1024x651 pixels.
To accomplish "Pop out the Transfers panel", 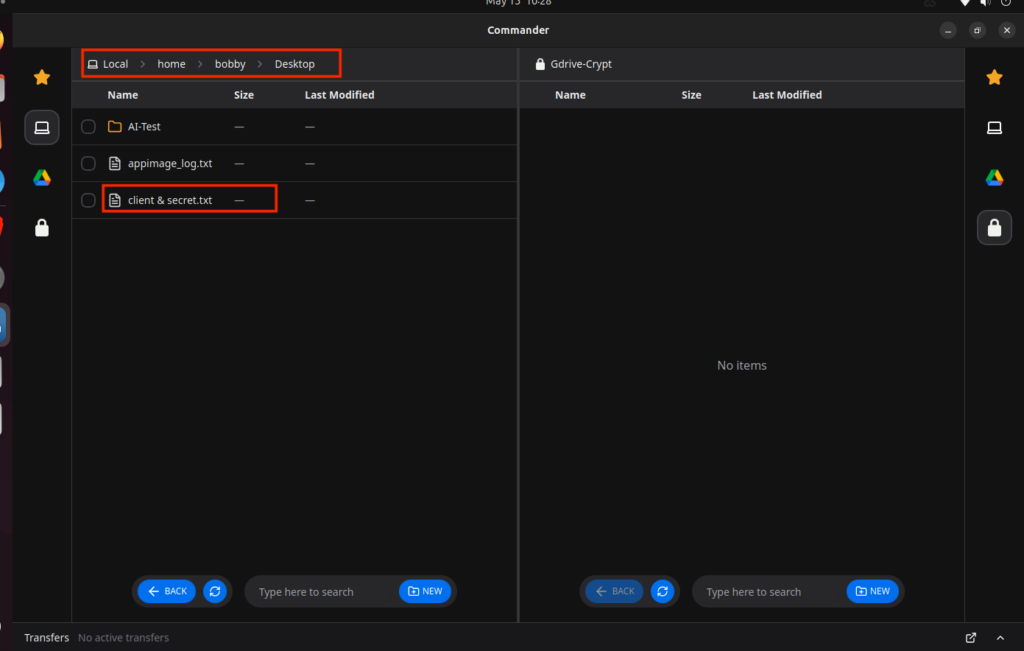I will [970, 638].
